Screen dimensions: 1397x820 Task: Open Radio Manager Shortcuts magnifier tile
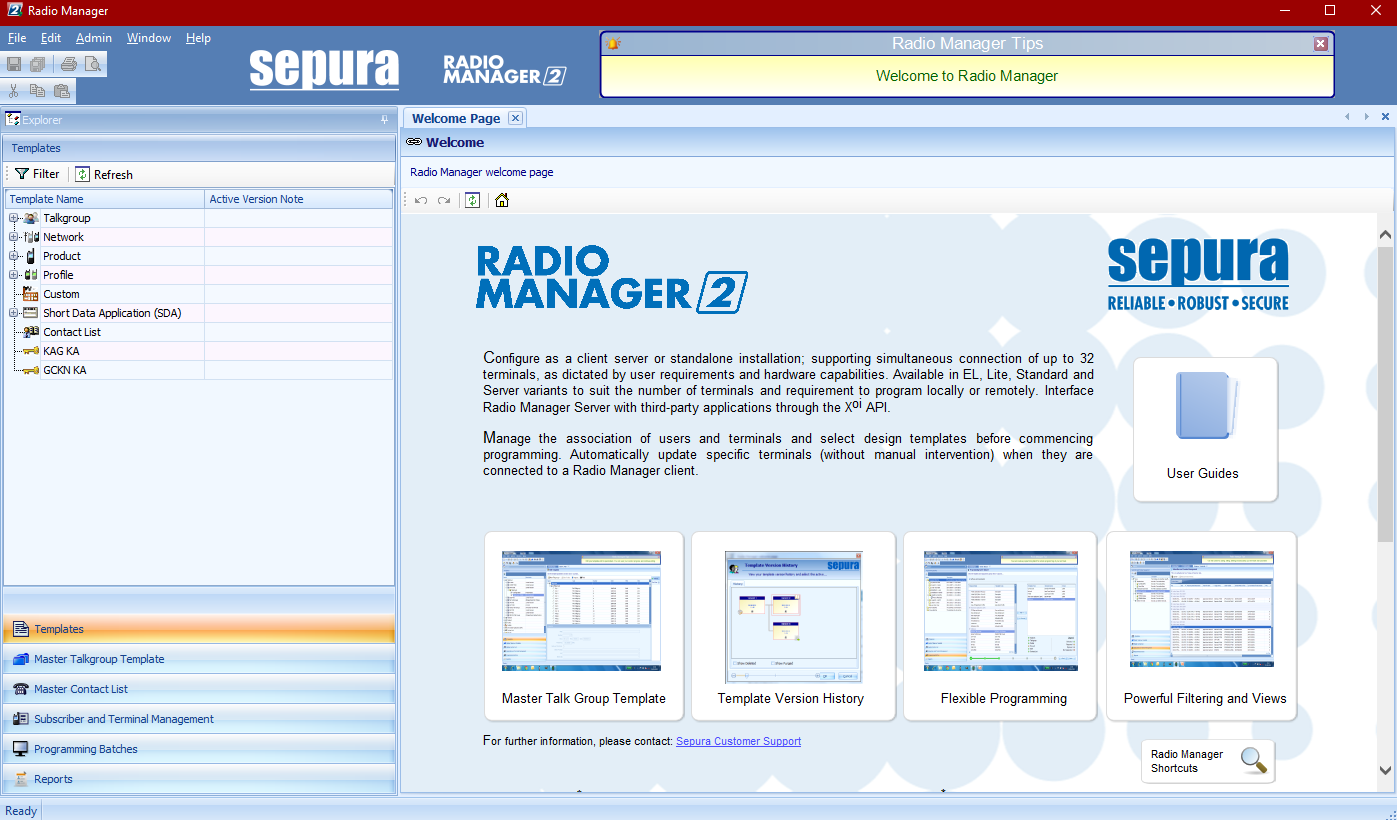(1208, 761)
